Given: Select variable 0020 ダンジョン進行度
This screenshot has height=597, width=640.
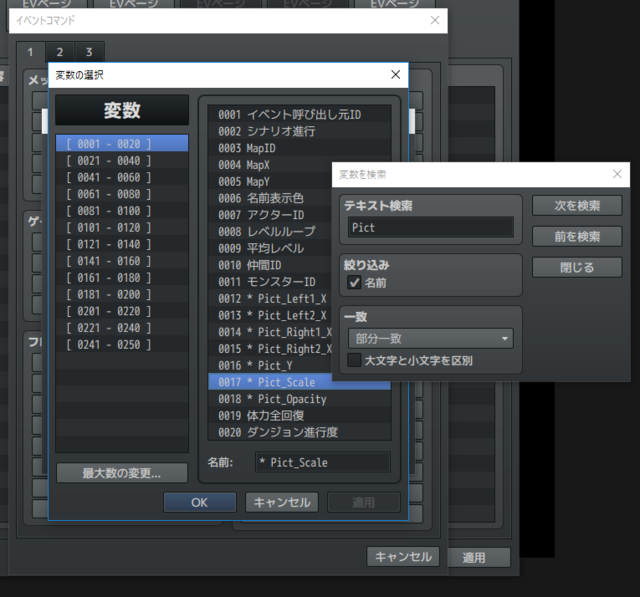Looking at the screenshot, I should click(x=299, y=432).
